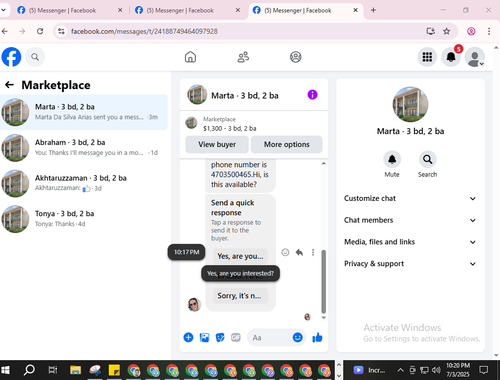Open the Windows Start menu

pos(6,370)
